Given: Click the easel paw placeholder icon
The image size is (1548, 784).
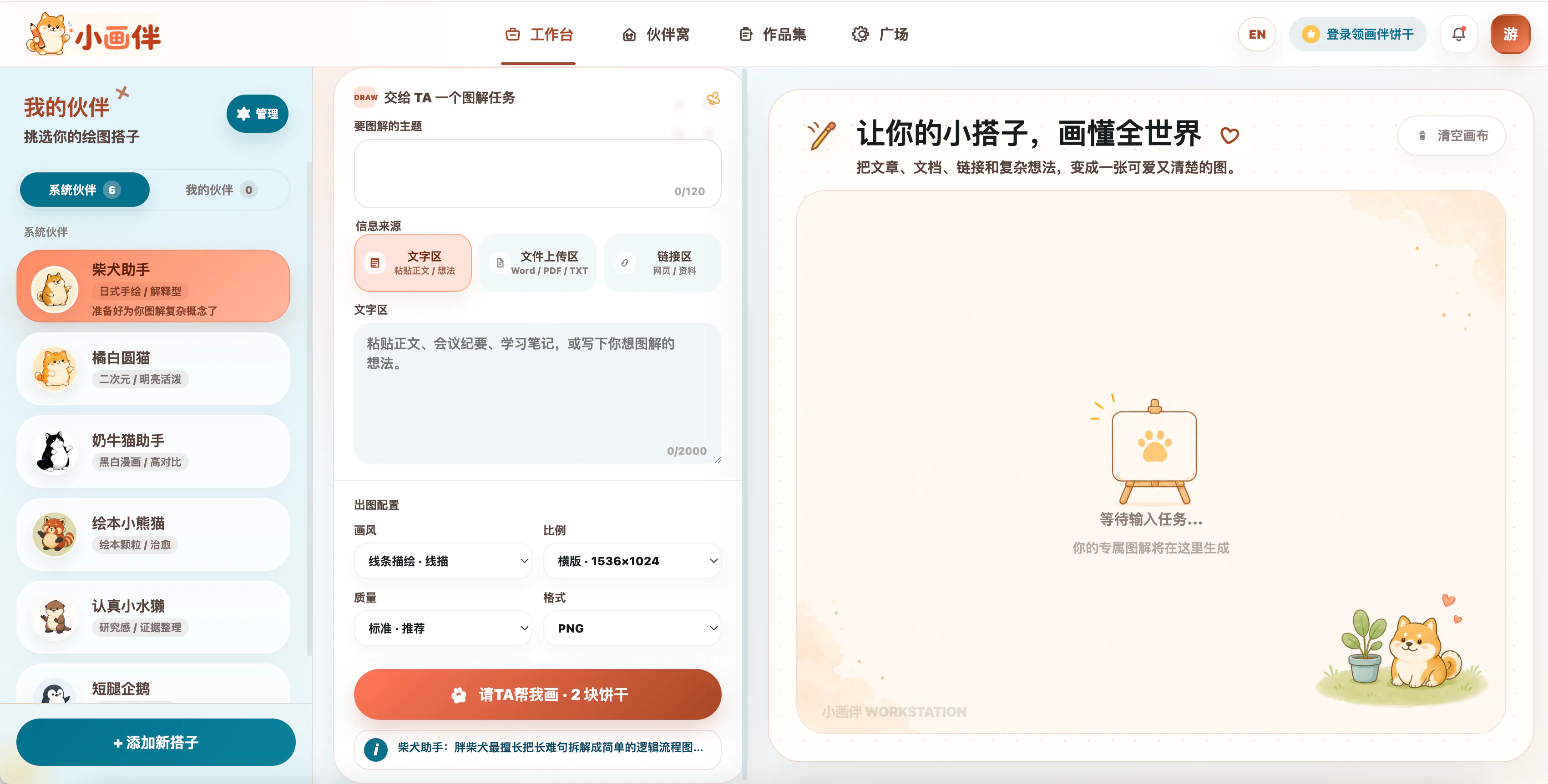Looking at the screenshot, I should click(1154, 451).
